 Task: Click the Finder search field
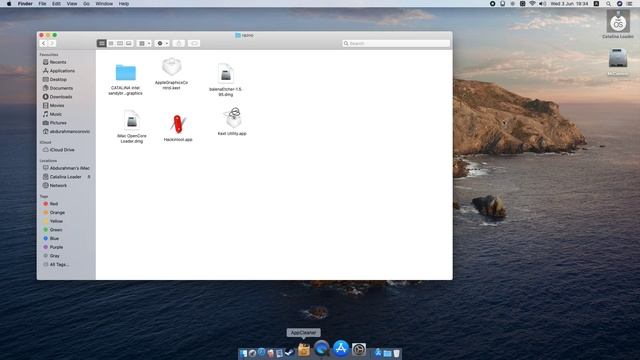click(x=396, y=43)
